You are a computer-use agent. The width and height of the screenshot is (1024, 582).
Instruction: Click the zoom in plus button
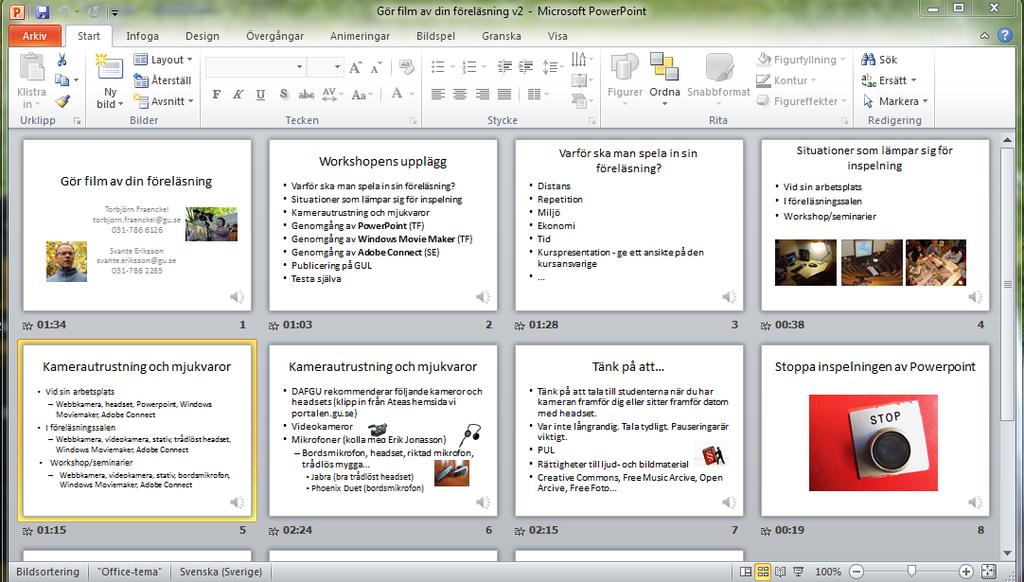[966, 572]
